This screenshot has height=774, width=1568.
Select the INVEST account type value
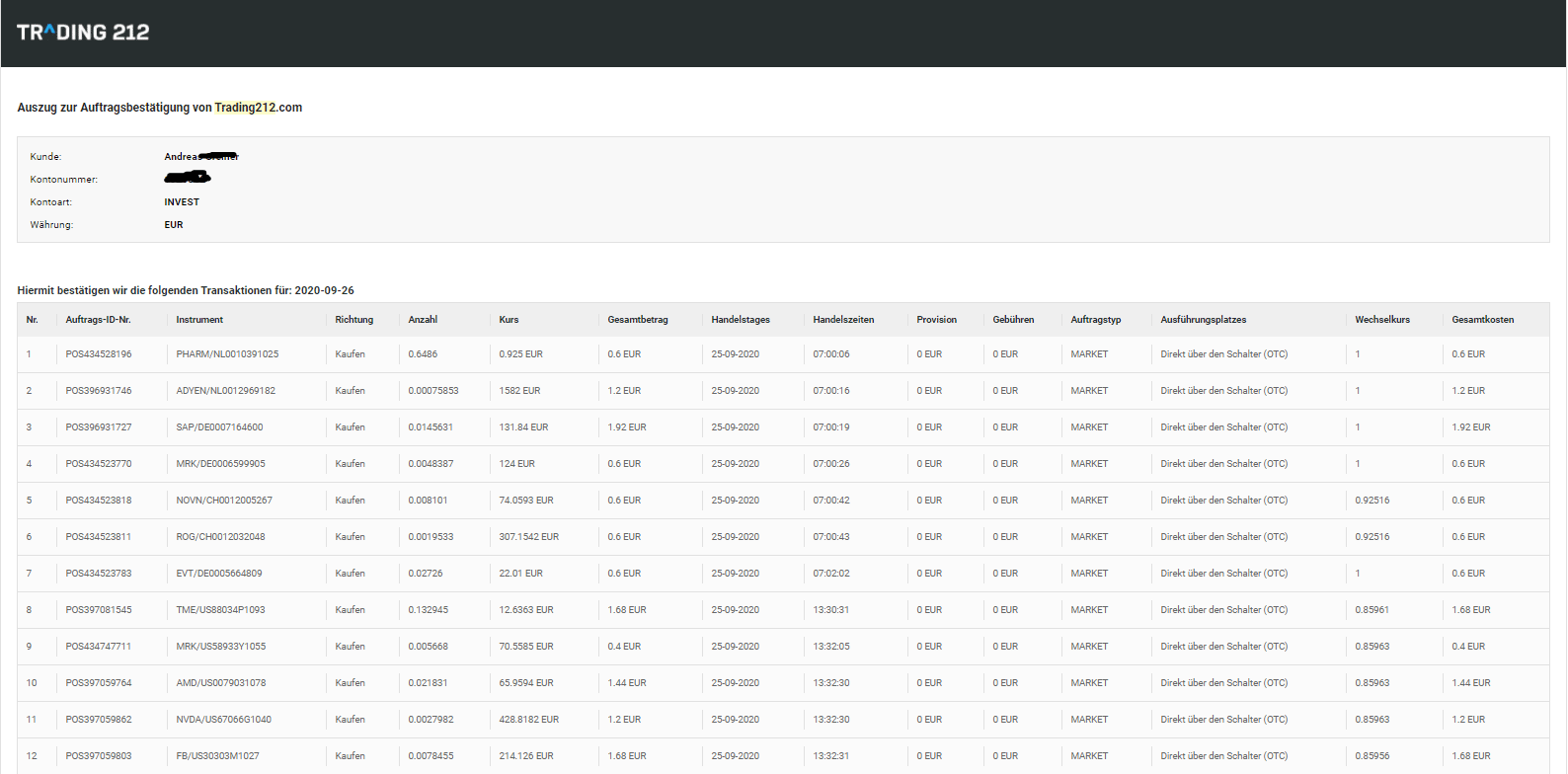pyautogui.click(x=182, y=202)
